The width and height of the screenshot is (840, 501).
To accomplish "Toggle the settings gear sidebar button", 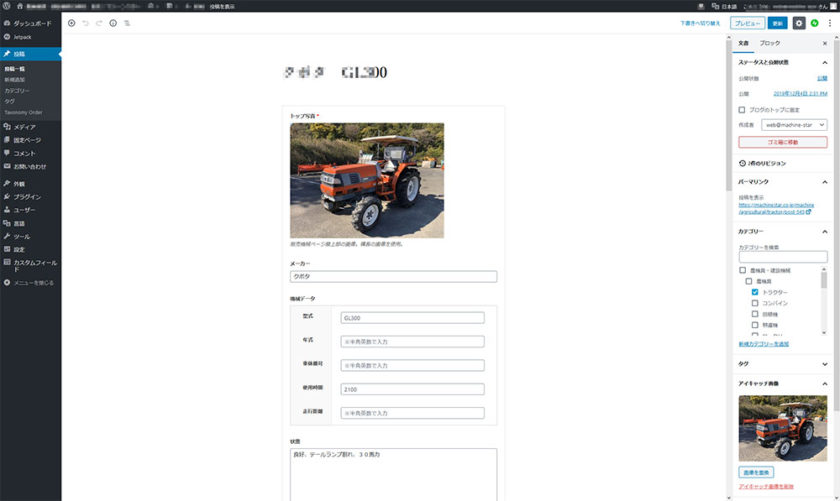I will click(x=799, y=23).
